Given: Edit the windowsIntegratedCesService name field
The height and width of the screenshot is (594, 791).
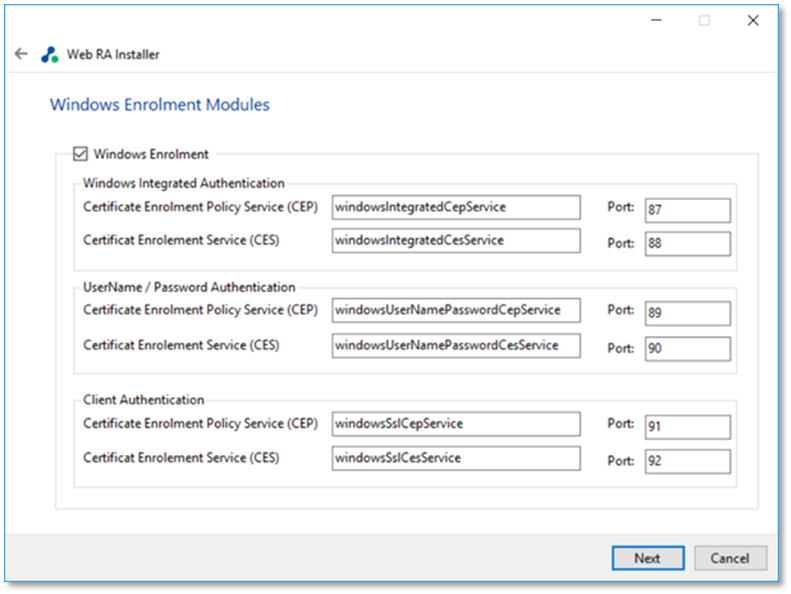Looking at the screenshot, I should pyautogui.click(x=456, y=241).
